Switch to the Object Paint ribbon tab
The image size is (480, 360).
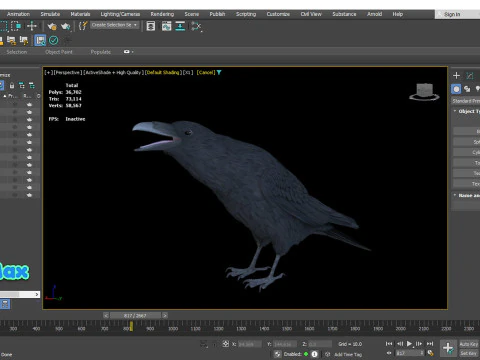click(59, 52)
